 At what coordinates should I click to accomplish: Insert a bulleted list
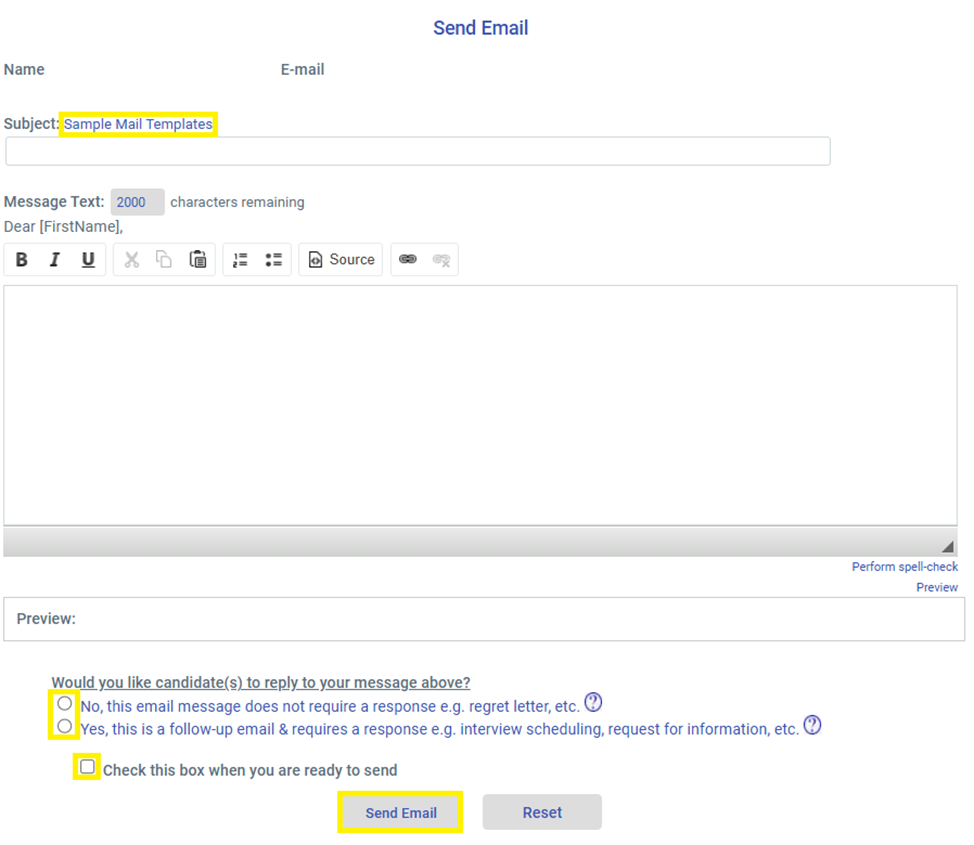tap(273, 260)
